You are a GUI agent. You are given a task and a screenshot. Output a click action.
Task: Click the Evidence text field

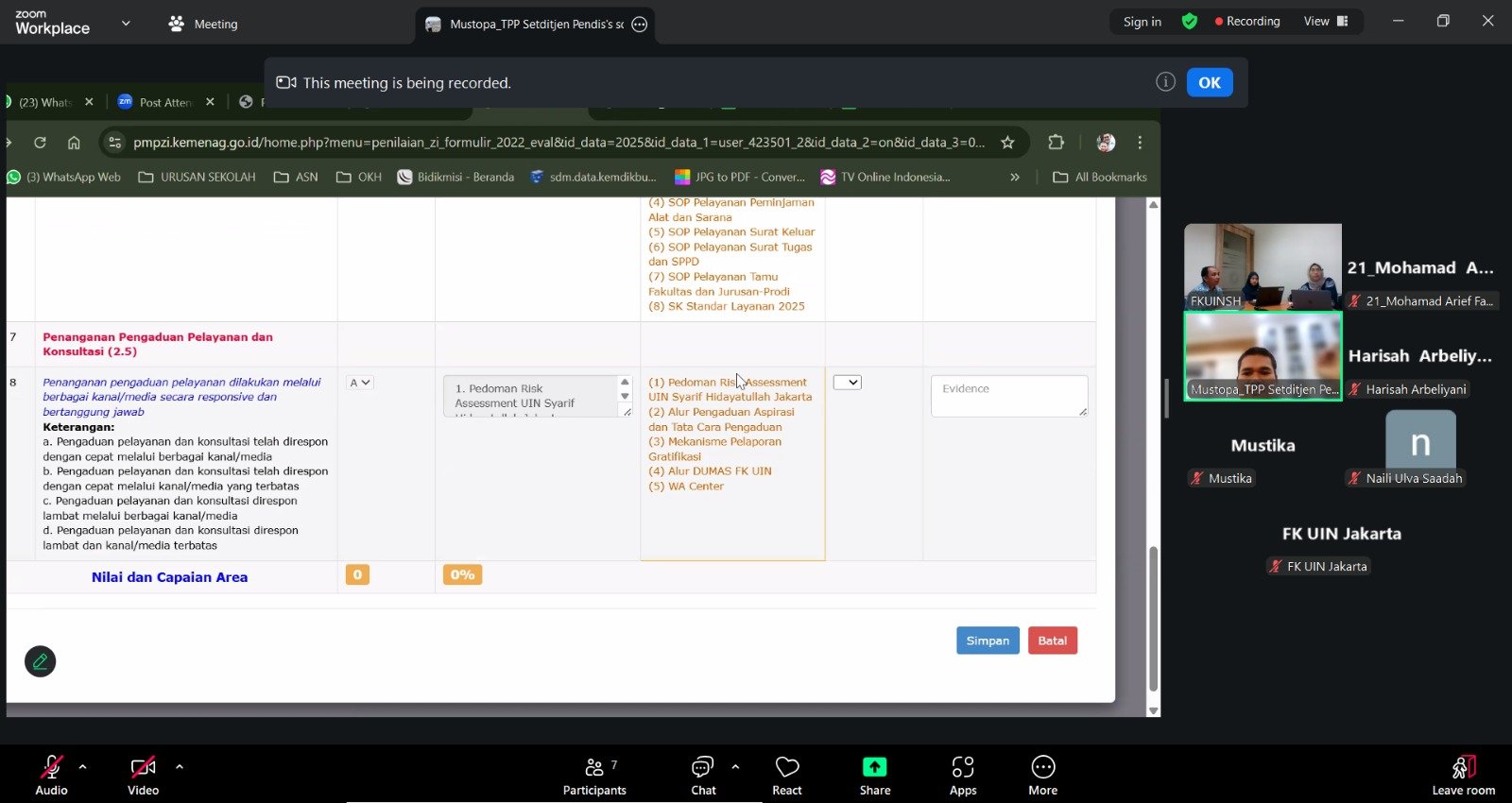coord(1008,396)
